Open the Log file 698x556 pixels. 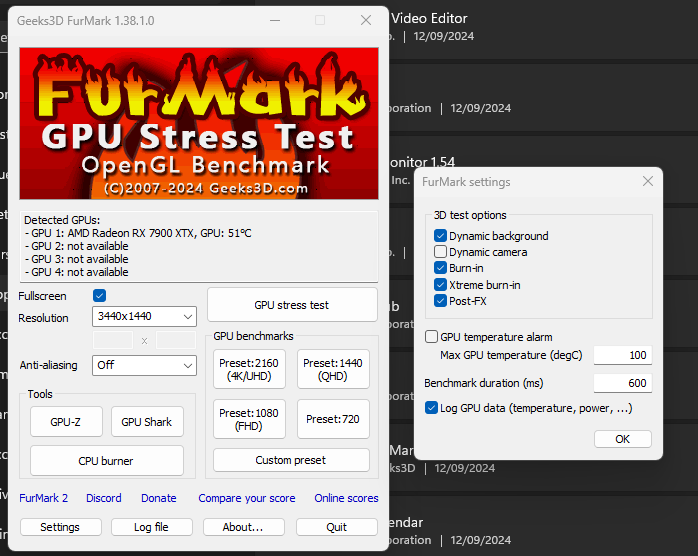pos(152,527)
